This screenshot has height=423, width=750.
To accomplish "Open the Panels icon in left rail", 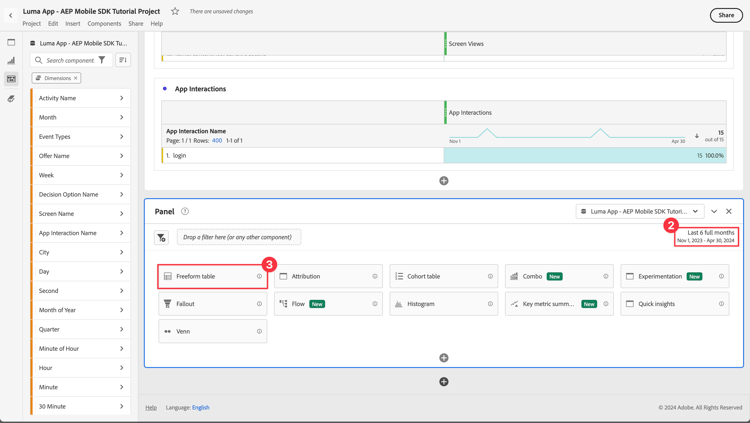I will click(x=11, y=42).
